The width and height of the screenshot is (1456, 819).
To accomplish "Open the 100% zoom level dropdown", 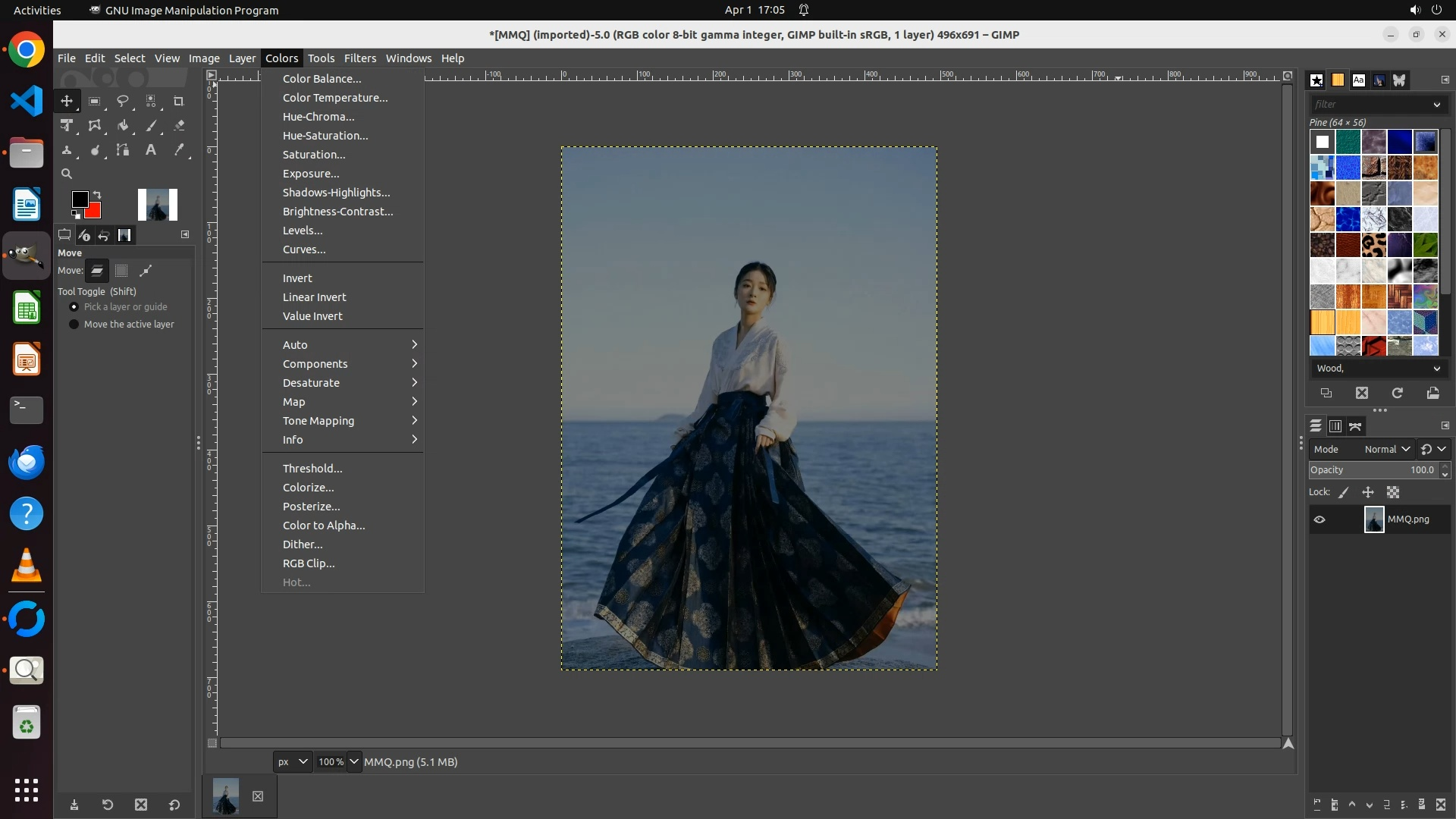I will point(354,761).
